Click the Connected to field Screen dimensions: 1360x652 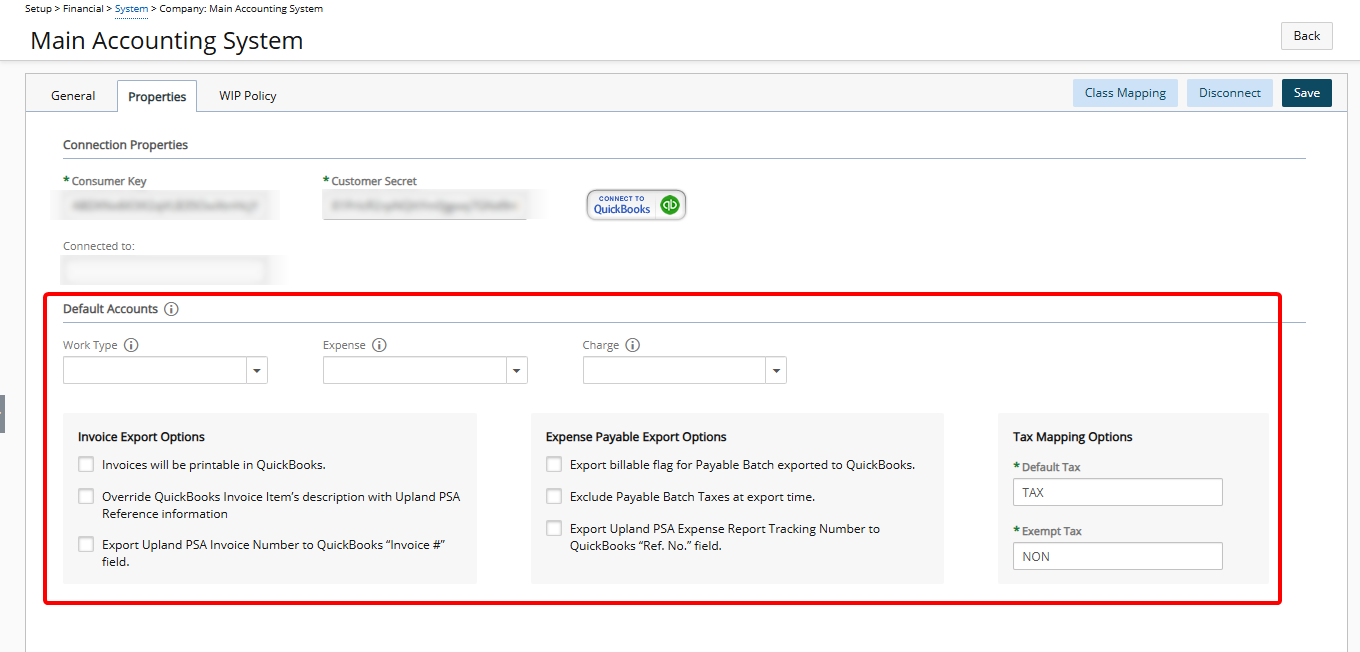click(x=165, y=270)
